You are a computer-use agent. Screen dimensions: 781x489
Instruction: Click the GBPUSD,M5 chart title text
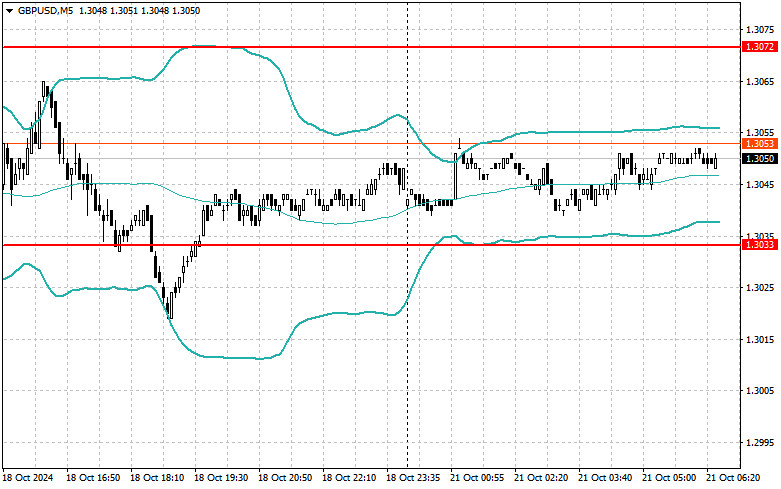[x=45, y=10]
